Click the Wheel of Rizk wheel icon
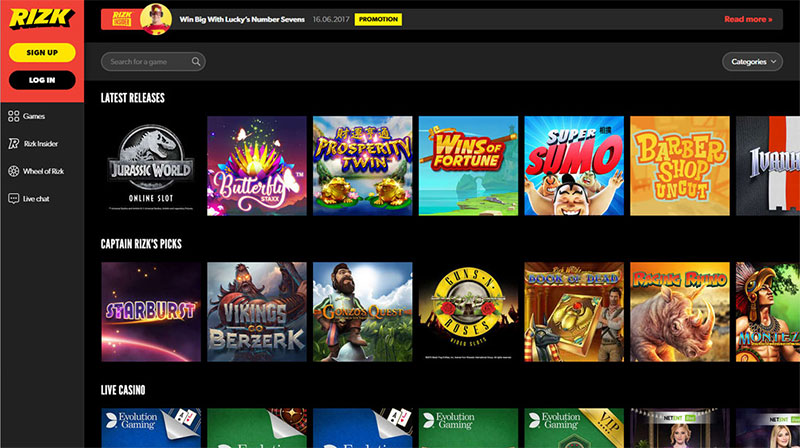The height and width of the screenshot is (448, 800). pyautogui.click(x=14, y=171)
